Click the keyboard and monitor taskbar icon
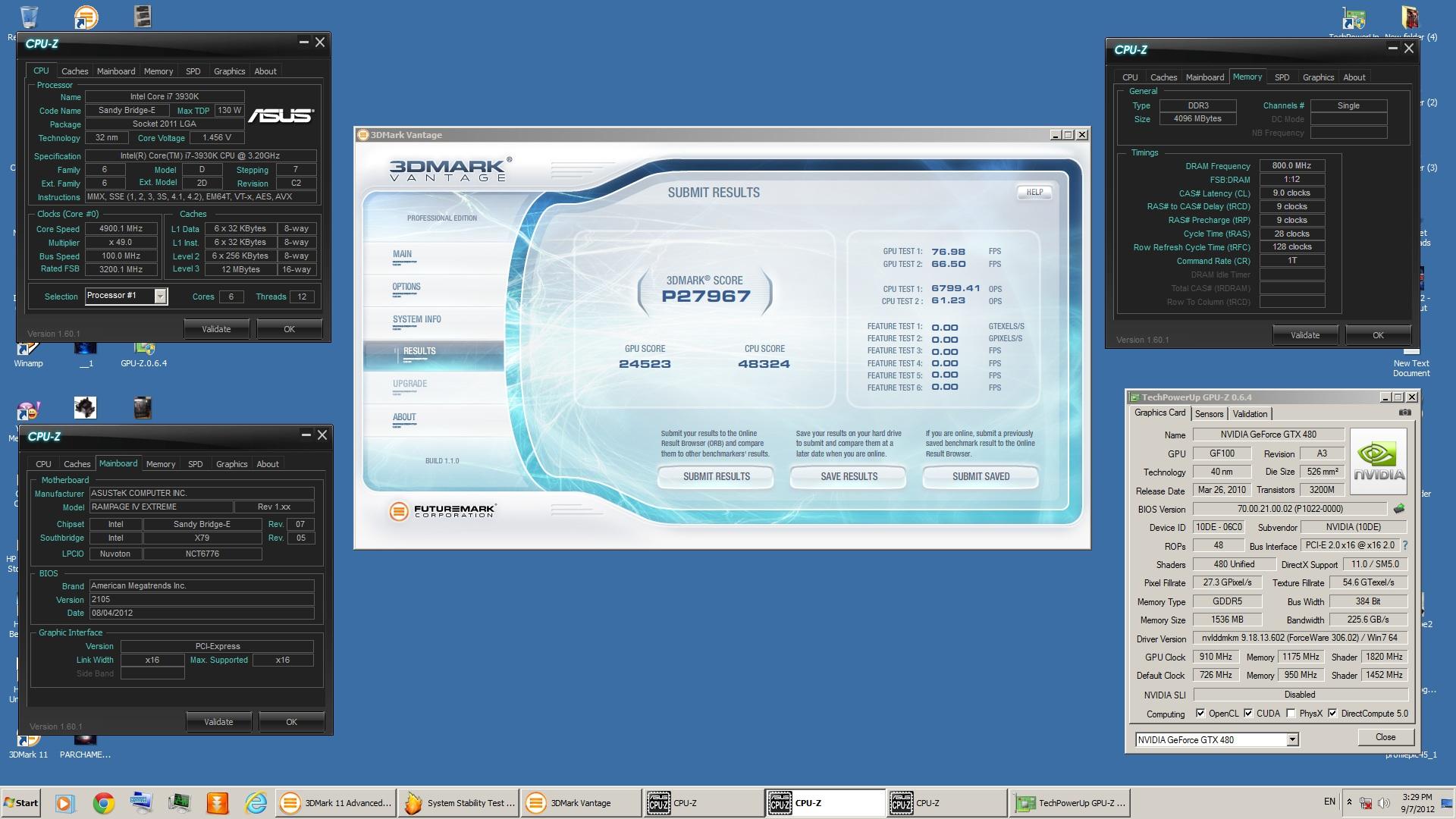Viewport: 1456px width, 819px height. click(x=142, y=803)
